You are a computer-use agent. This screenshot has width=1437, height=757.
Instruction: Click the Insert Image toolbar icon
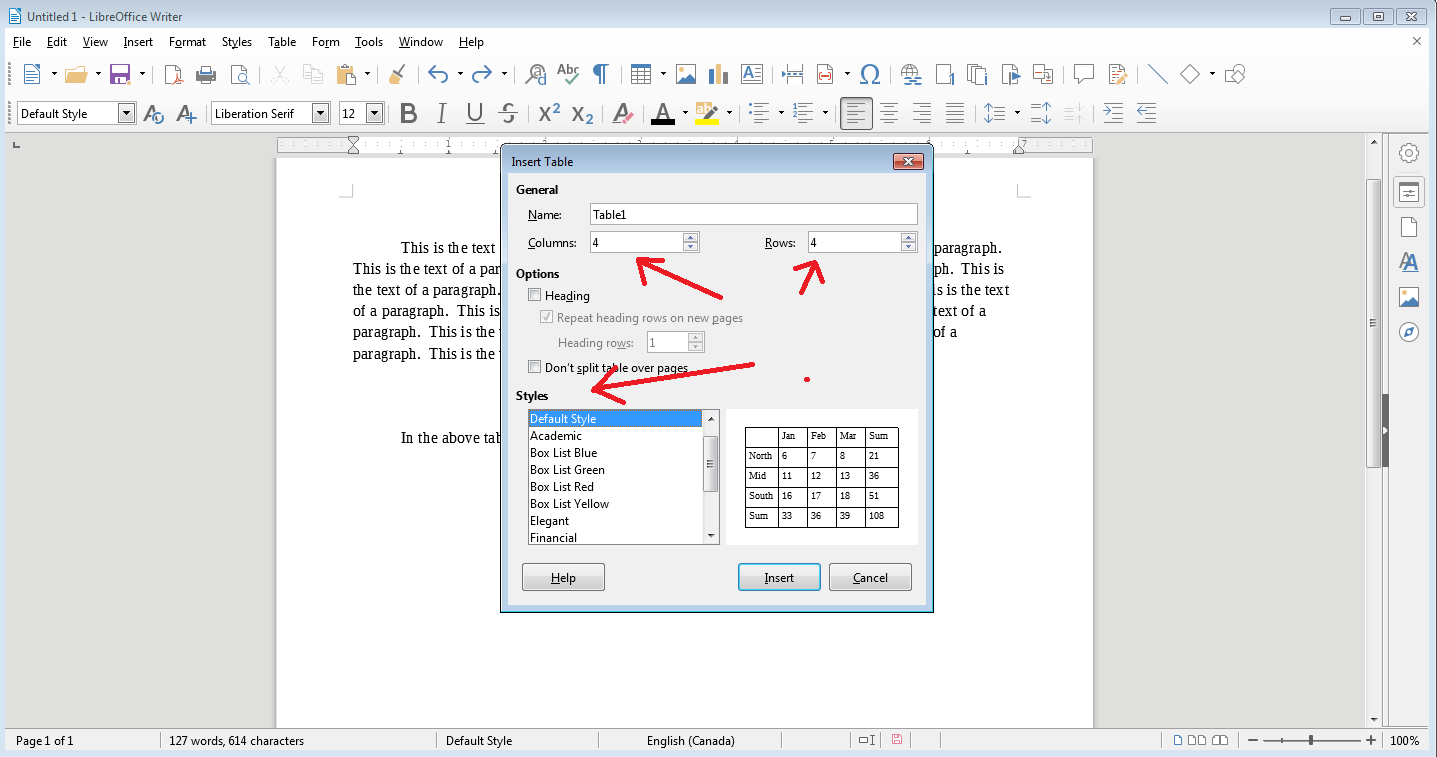click(x=686, y=74)
